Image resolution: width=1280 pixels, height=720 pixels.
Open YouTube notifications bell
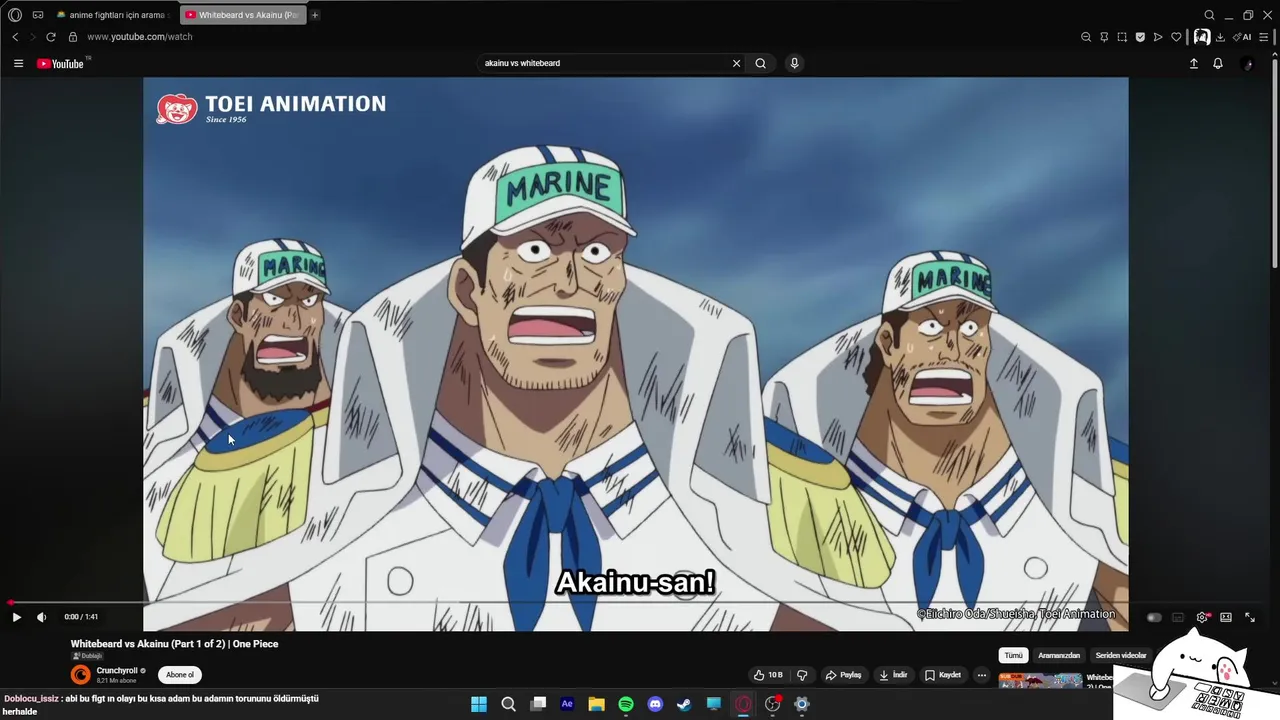point(1218,63)
